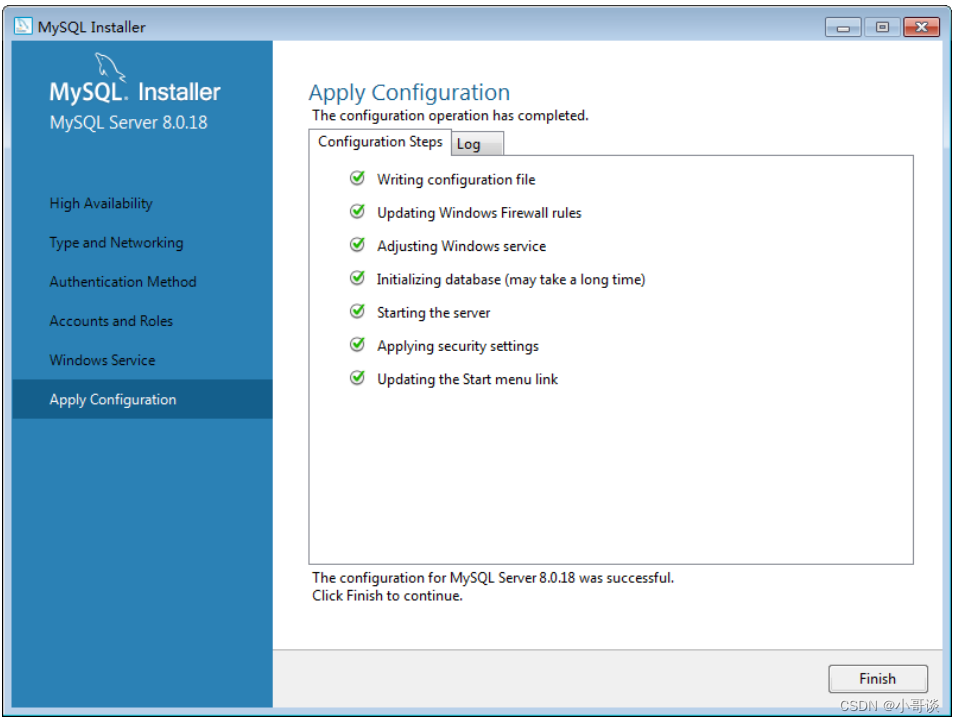955x723 pixels.
Task: Select the Configuration Steps tab
Action: click(x=380, y=142)
